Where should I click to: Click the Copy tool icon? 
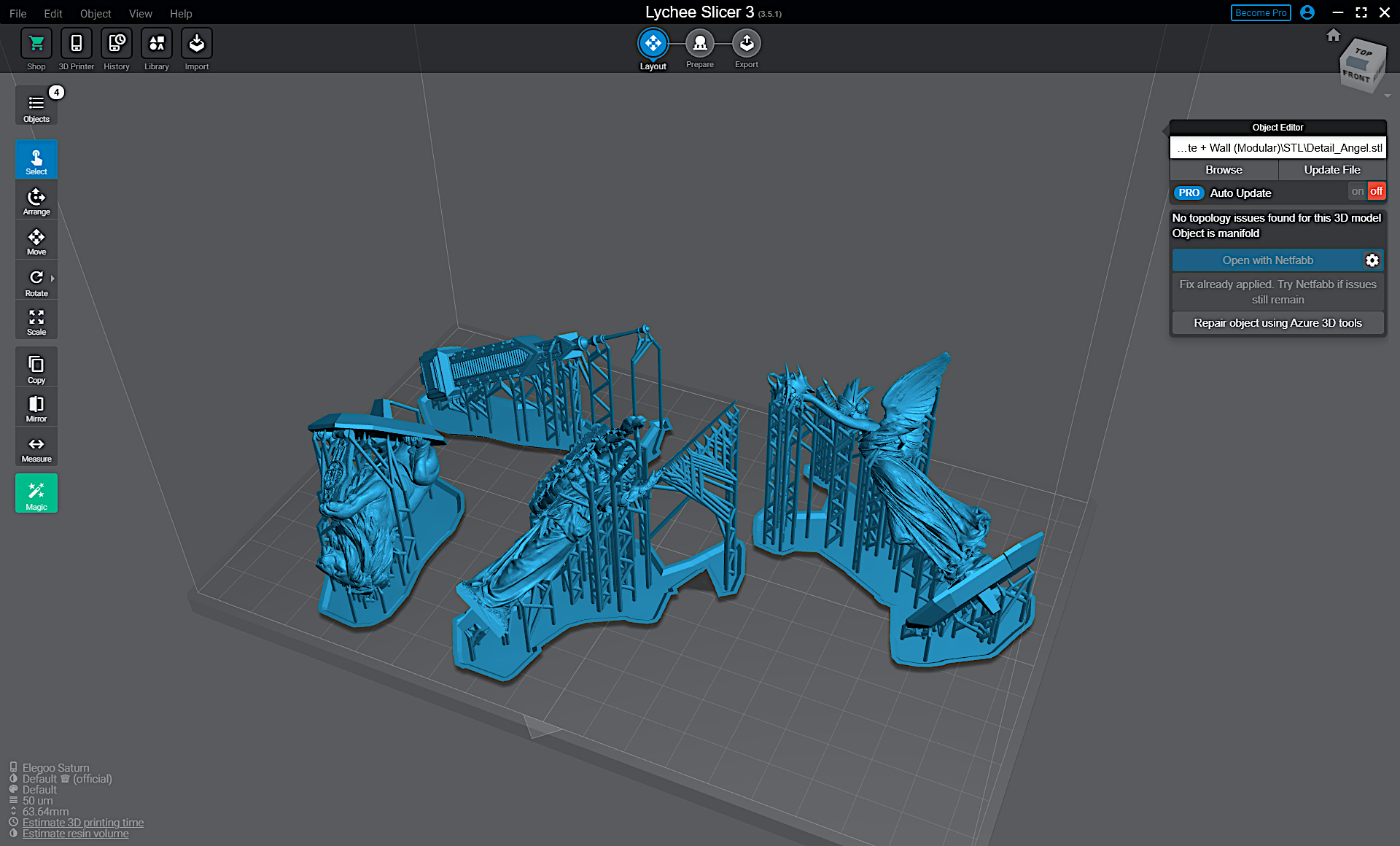(36, 368)
